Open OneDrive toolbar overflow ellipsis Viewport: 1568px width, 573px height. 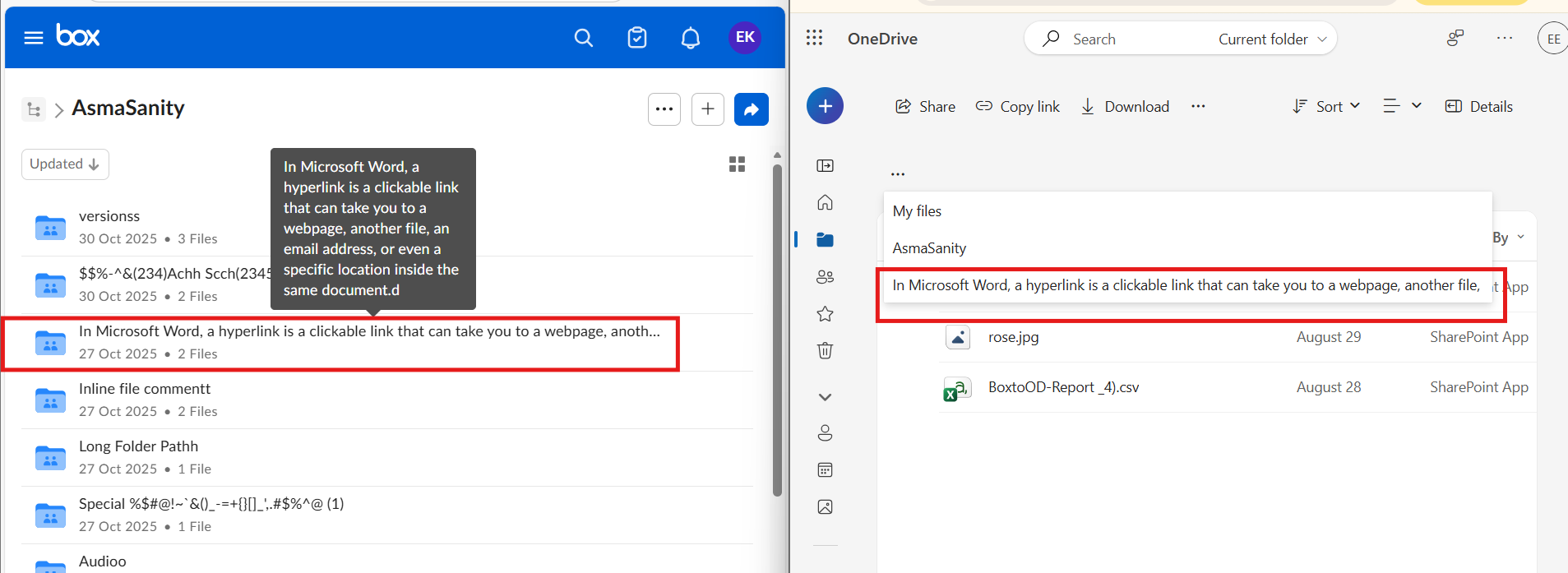(x=1198, y=106)
